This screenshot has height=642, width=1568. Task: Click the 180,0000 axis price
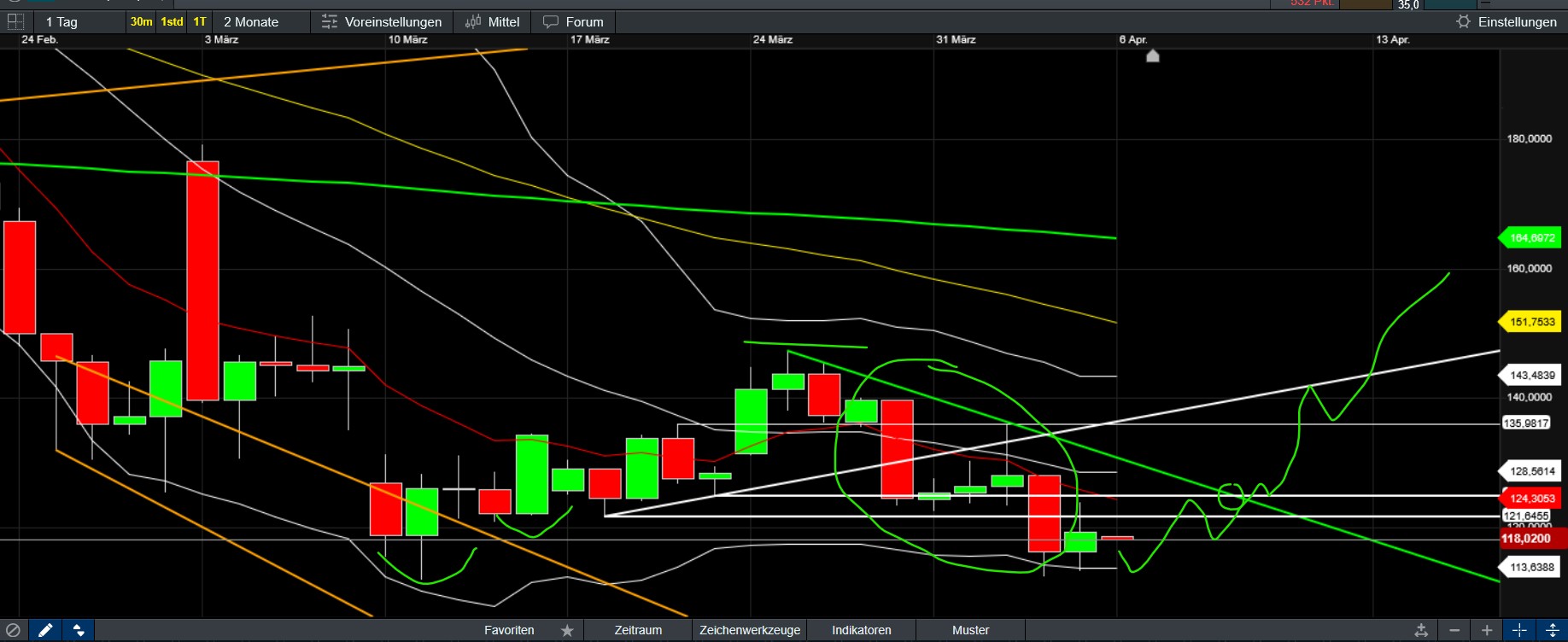click(1529, 138)
